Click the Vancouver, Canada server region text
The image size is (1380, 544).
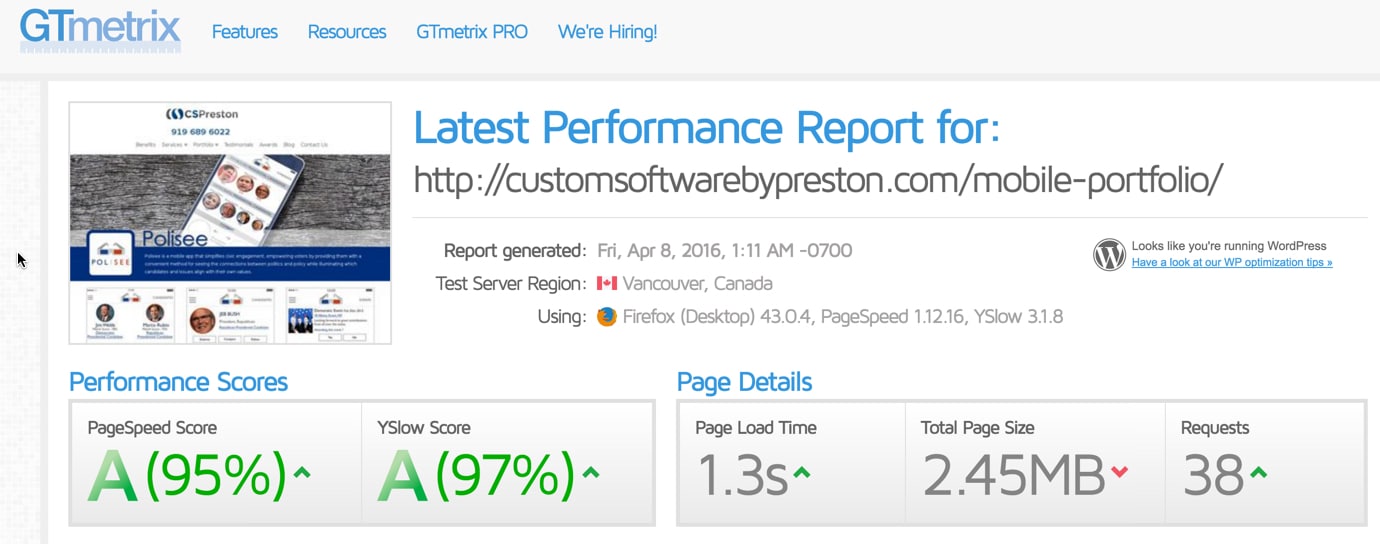coord(697,284)
